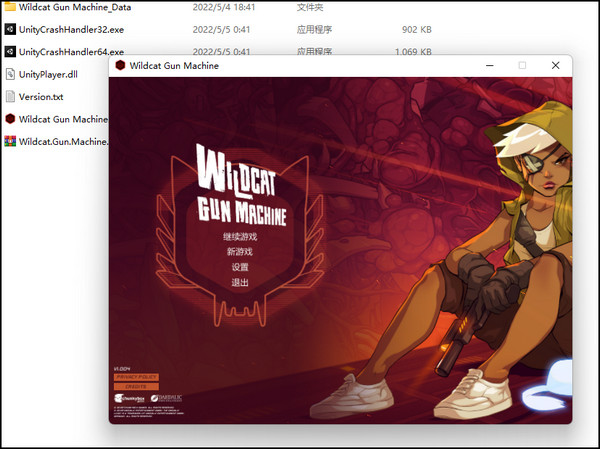
Task: Click the 902 KB size cell
Action: click(416, 29)
